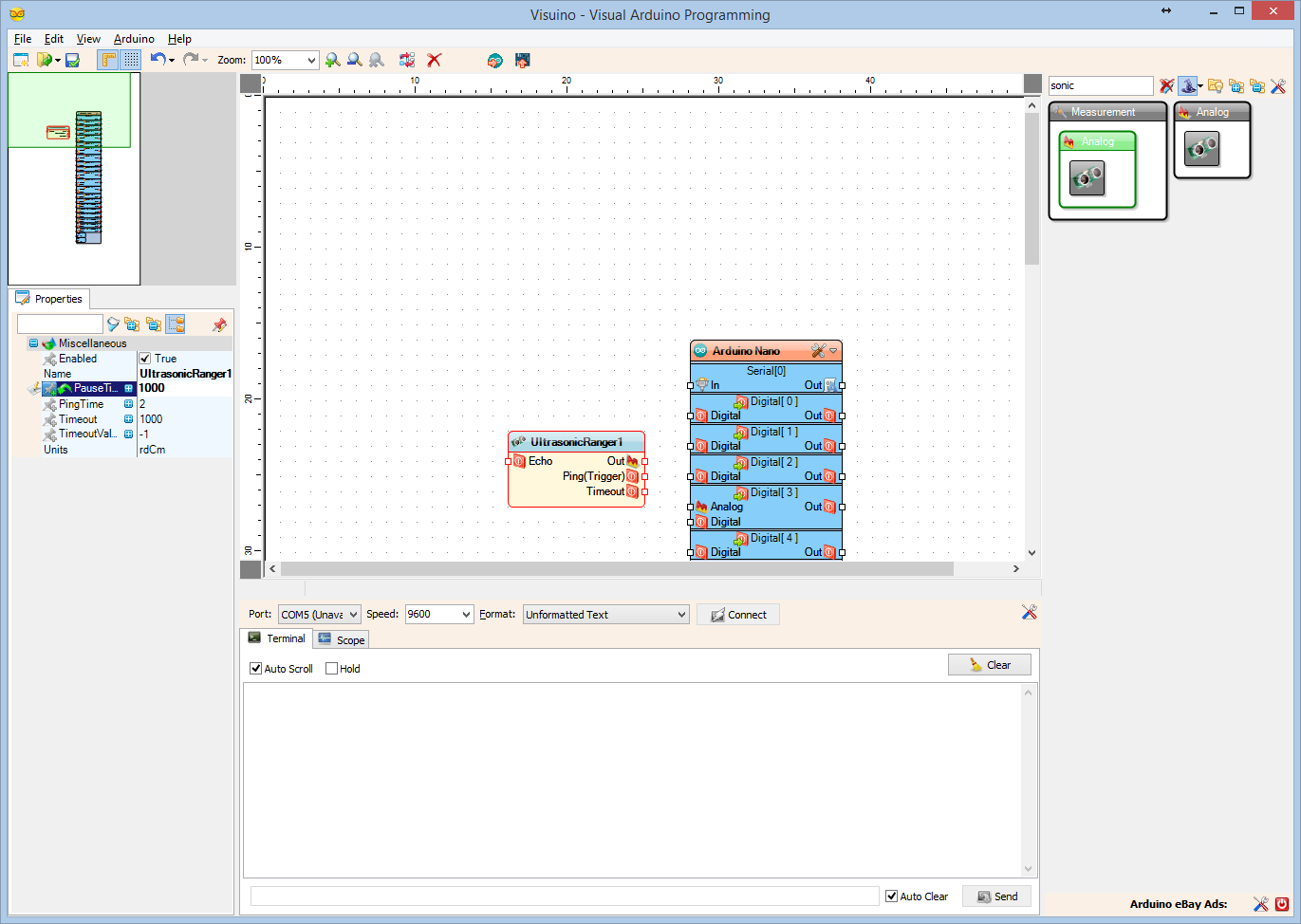Open a project using the folder toolbar icon
Screen dimensions: 1301x924
point(42,60)
